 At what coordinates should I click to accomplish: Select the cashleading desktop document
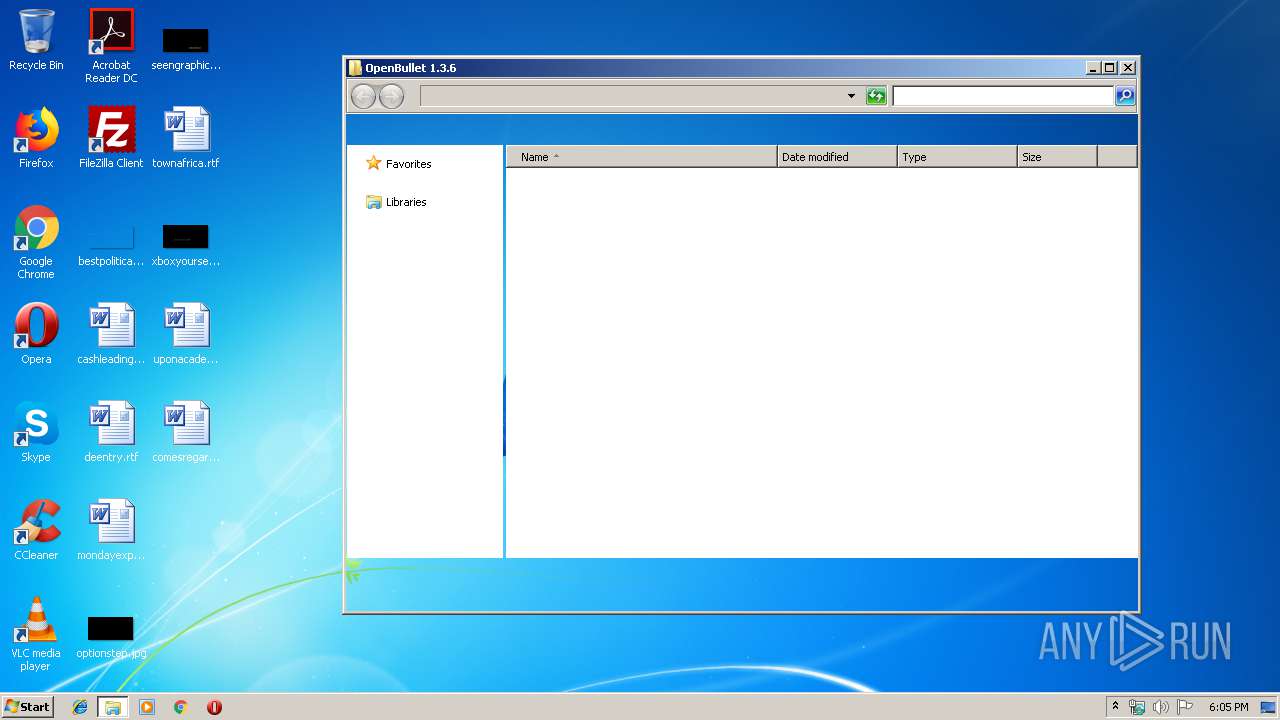[111, 334]
